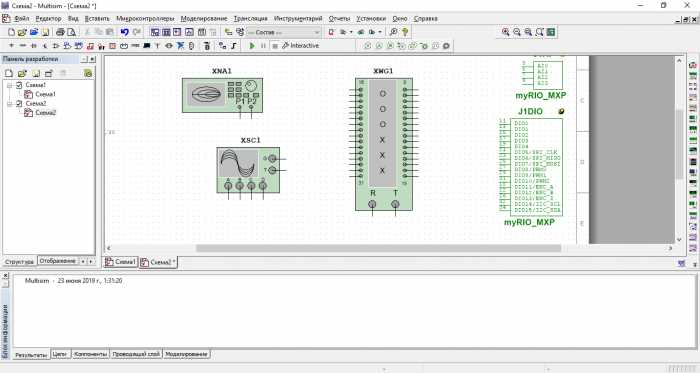
Task: Click the zoom in magnifier icon
Action: [x=505, y=32]
